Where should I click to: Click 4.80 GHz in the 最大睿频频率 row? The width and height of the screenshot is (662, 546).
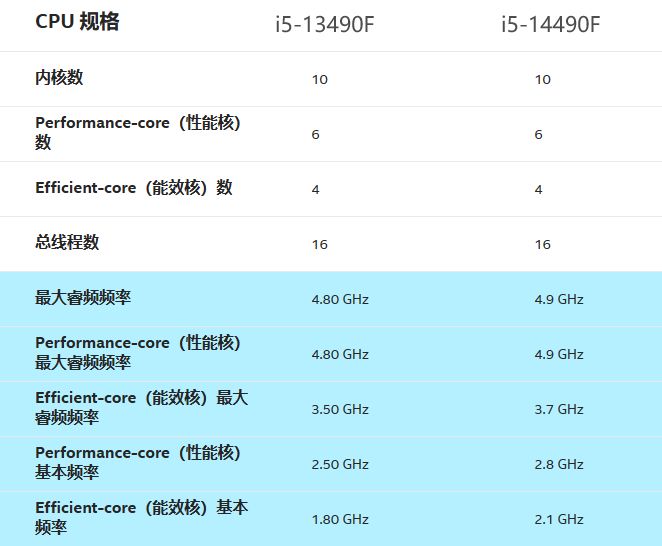tap(340, 299)
